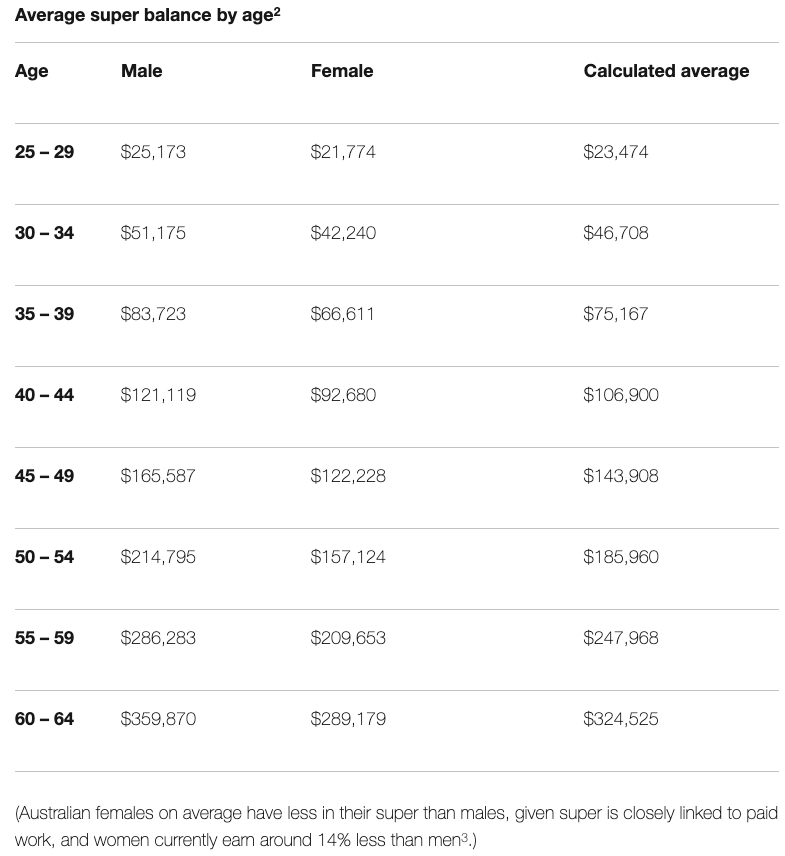Image resolution: width=785 pixels, height=856 pixels.
Task: Select the 50 – 54 age row label
Action: pyautogui.click(x=44, y=557)
